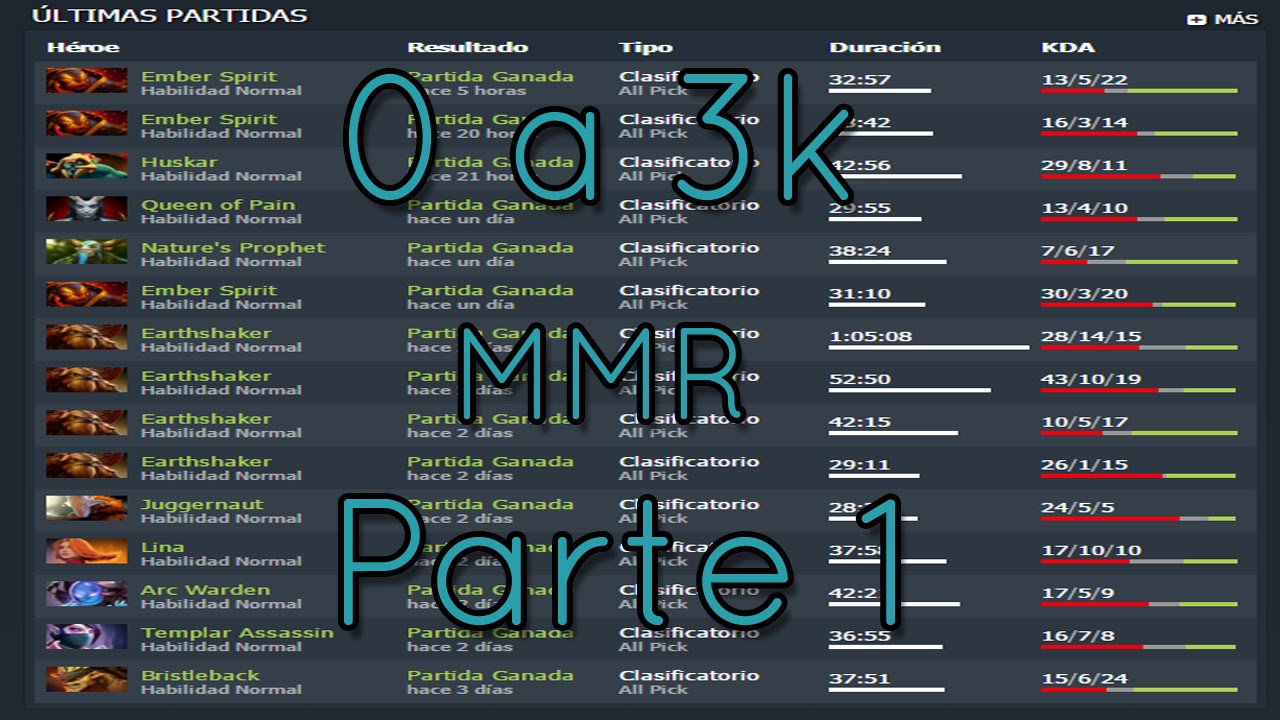Image resolution: width=1280 pixels, height=720 pixels.
Task: Click the KDA bar under 26/1/15
Action: pyautogui.click(x=1139, y=476)
